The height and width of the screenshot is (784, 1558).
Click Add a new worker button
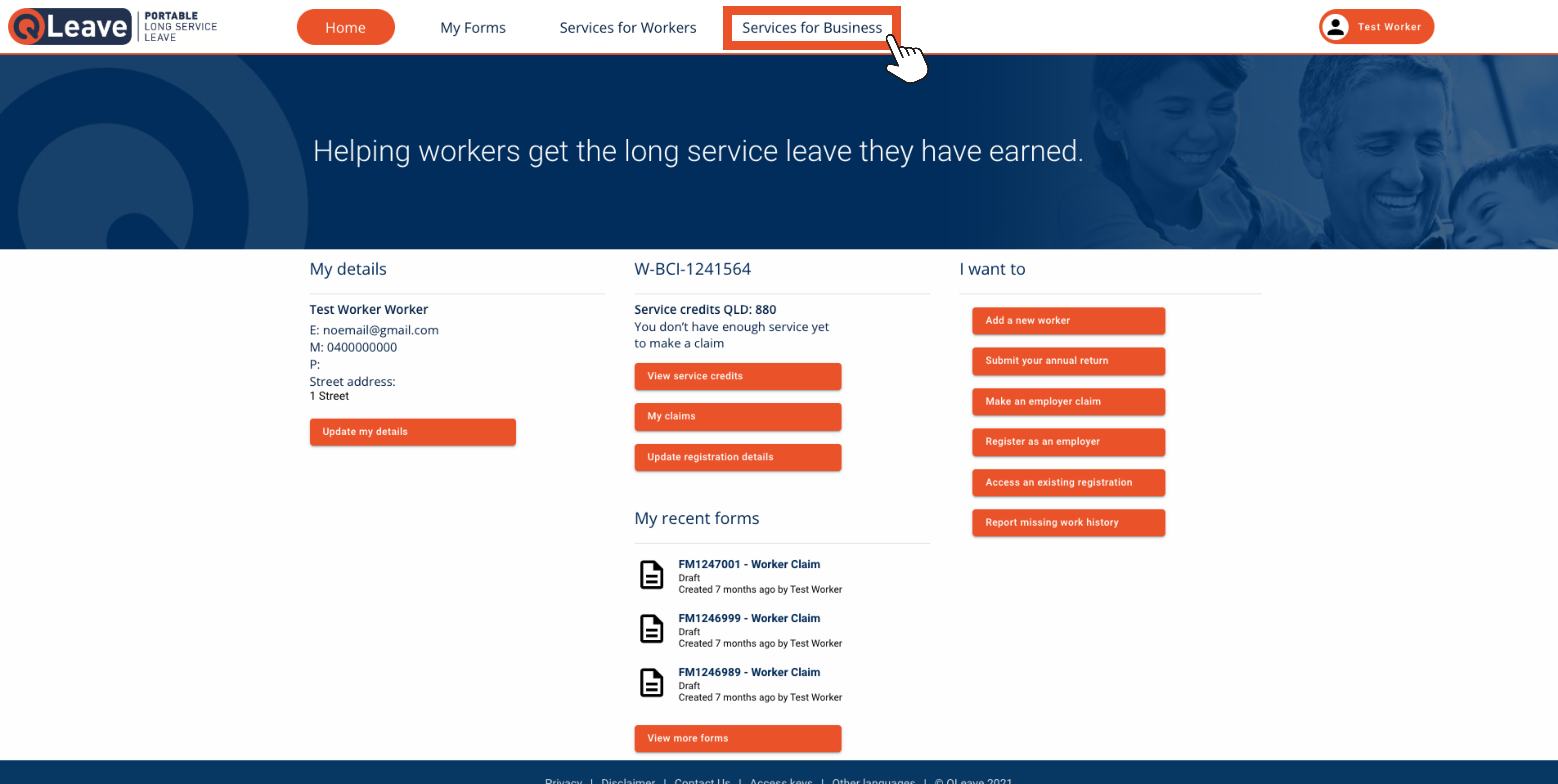(1068, 320)
